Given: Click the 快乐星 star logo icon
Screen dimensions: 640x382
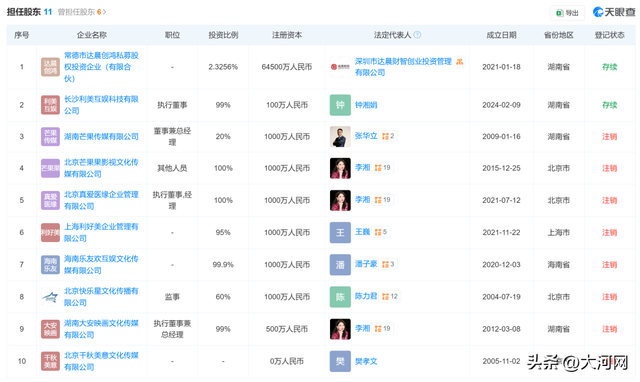Looking at the screenshot, I should pos(50,297).
